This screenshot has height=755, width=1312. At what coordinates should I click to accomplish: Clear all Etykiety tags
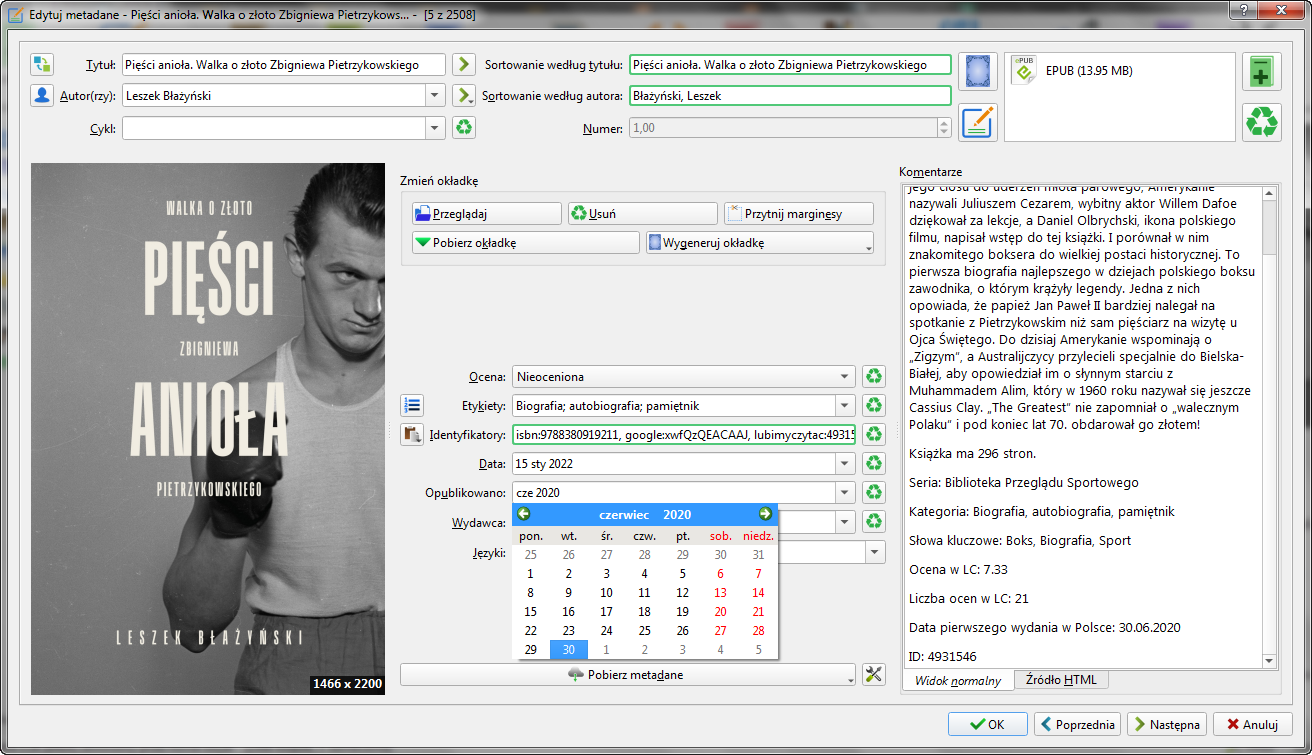(874, 406)
